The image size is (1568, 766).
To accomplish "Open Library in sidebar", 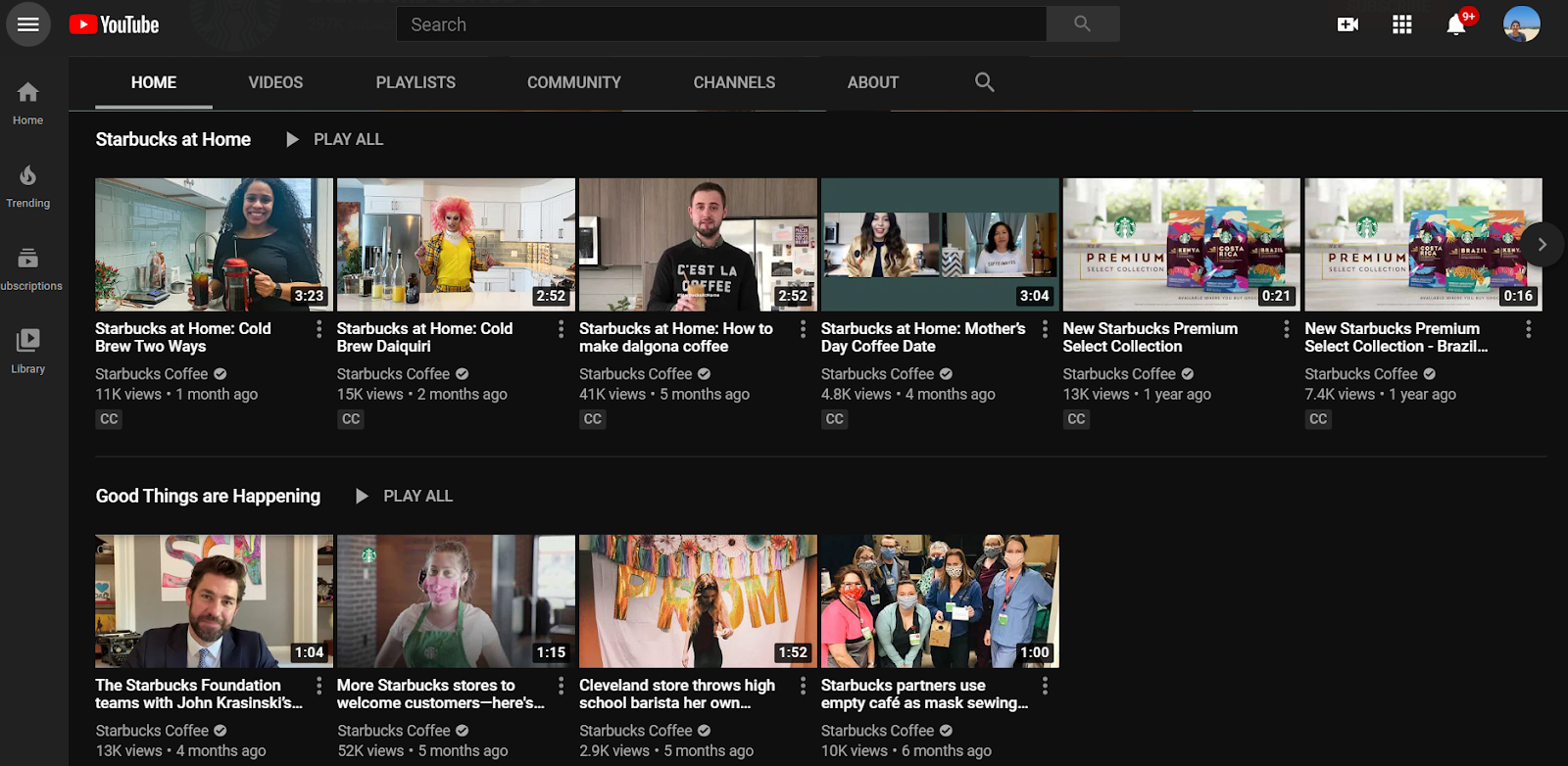I will pos(28,352).
